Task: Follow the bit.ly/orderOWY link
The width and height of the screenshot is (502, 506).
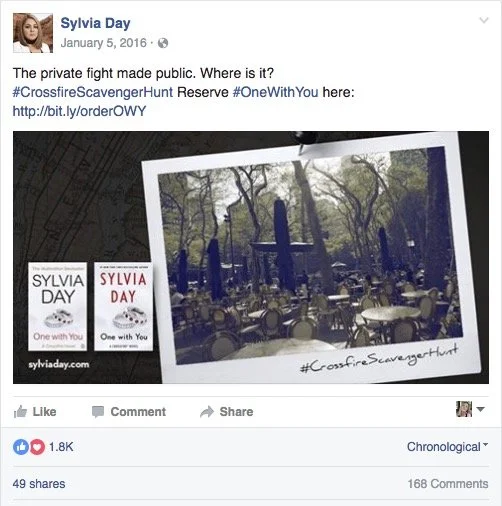Action: point(79,111)
